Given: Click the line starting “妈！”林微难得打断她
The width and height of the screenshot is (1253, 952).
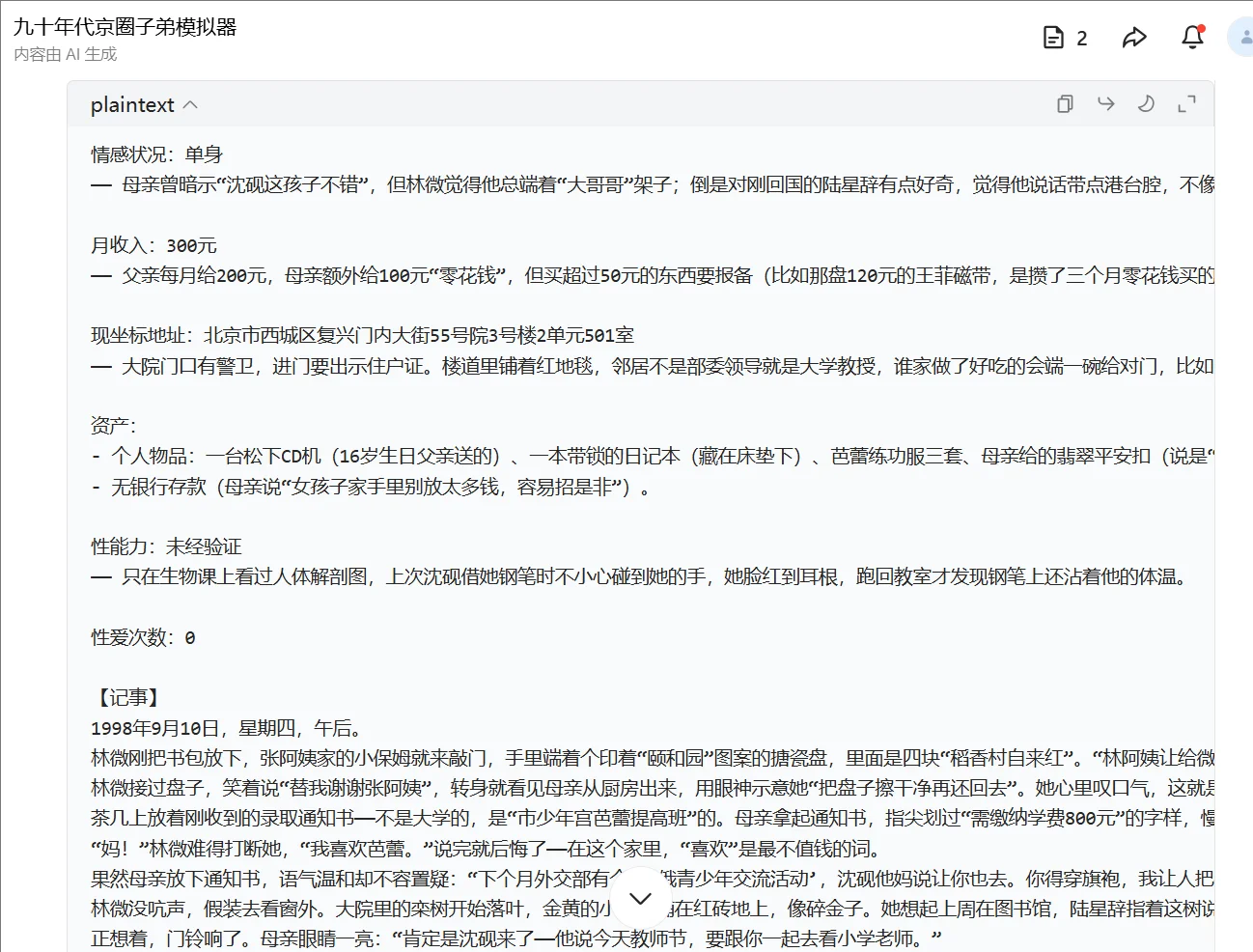Looking at the screenshot, I should pos(486,849).
